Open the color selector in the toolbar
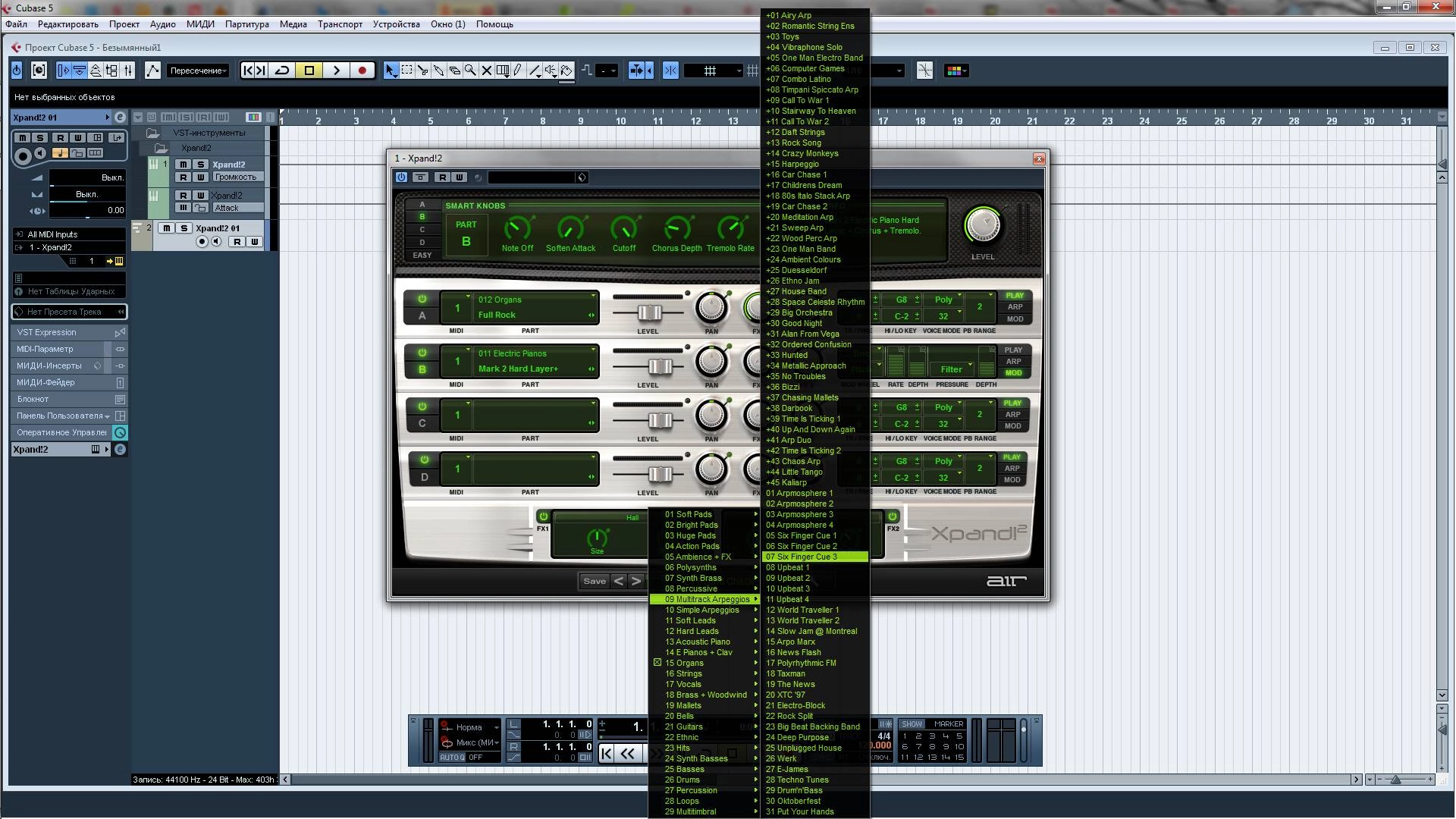 [x=955, y=71]
